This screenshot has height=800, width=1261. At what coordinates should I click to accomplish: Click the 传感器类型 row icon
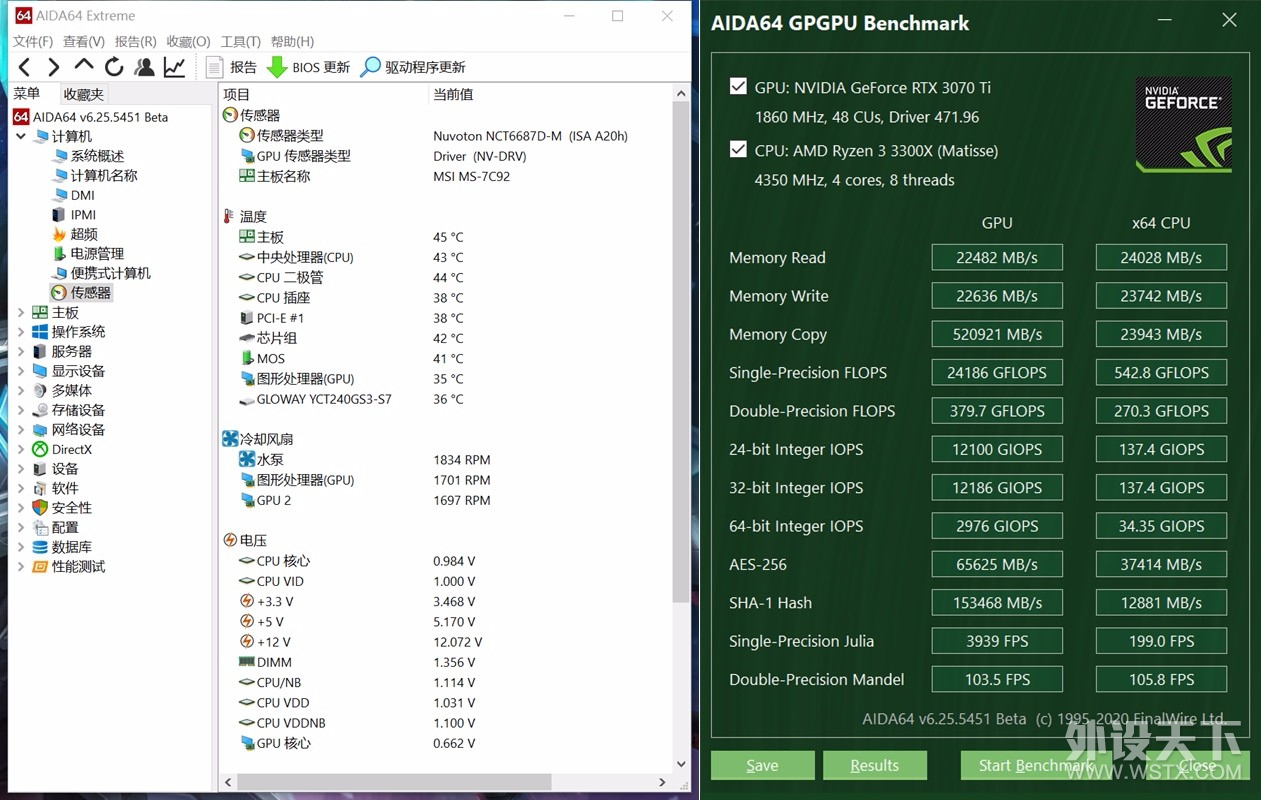[247, 135]
